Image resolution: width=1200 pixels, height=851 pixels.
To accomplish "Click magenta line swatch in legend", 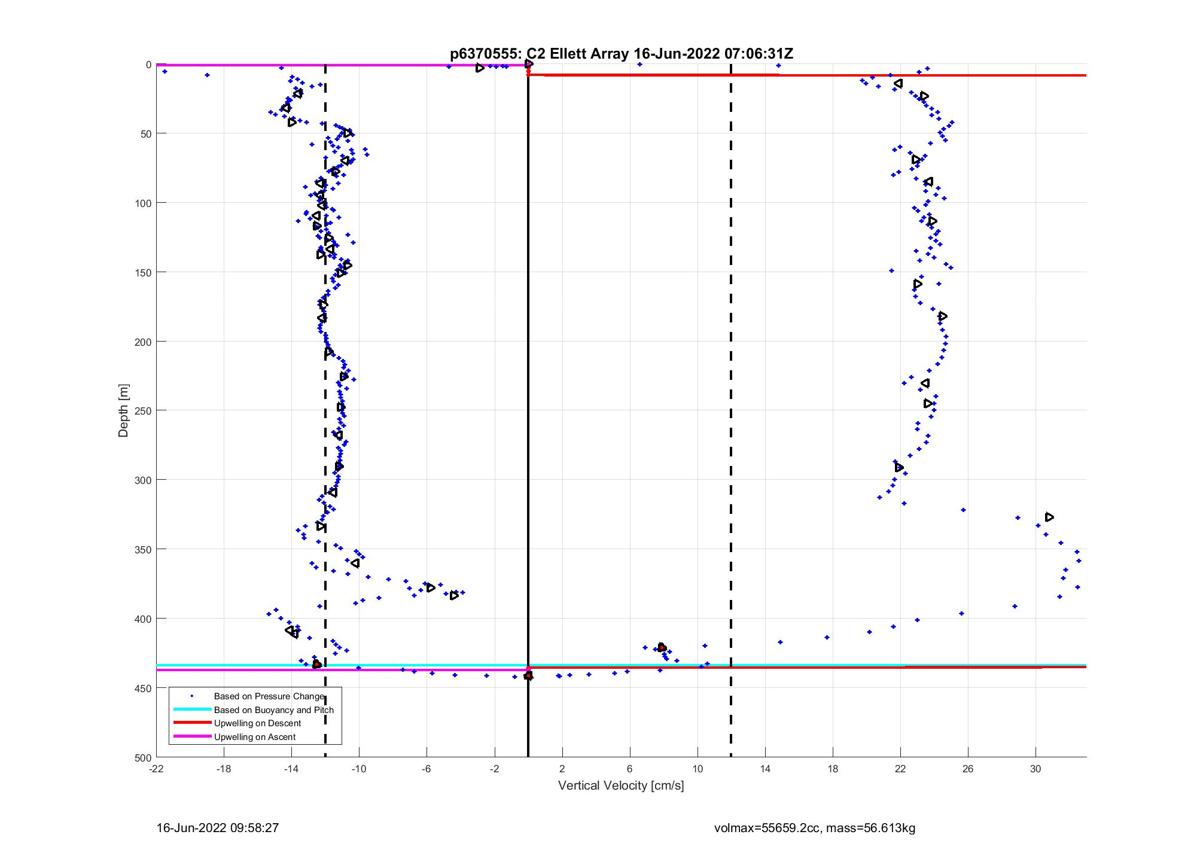I will [x=191, y=737].
